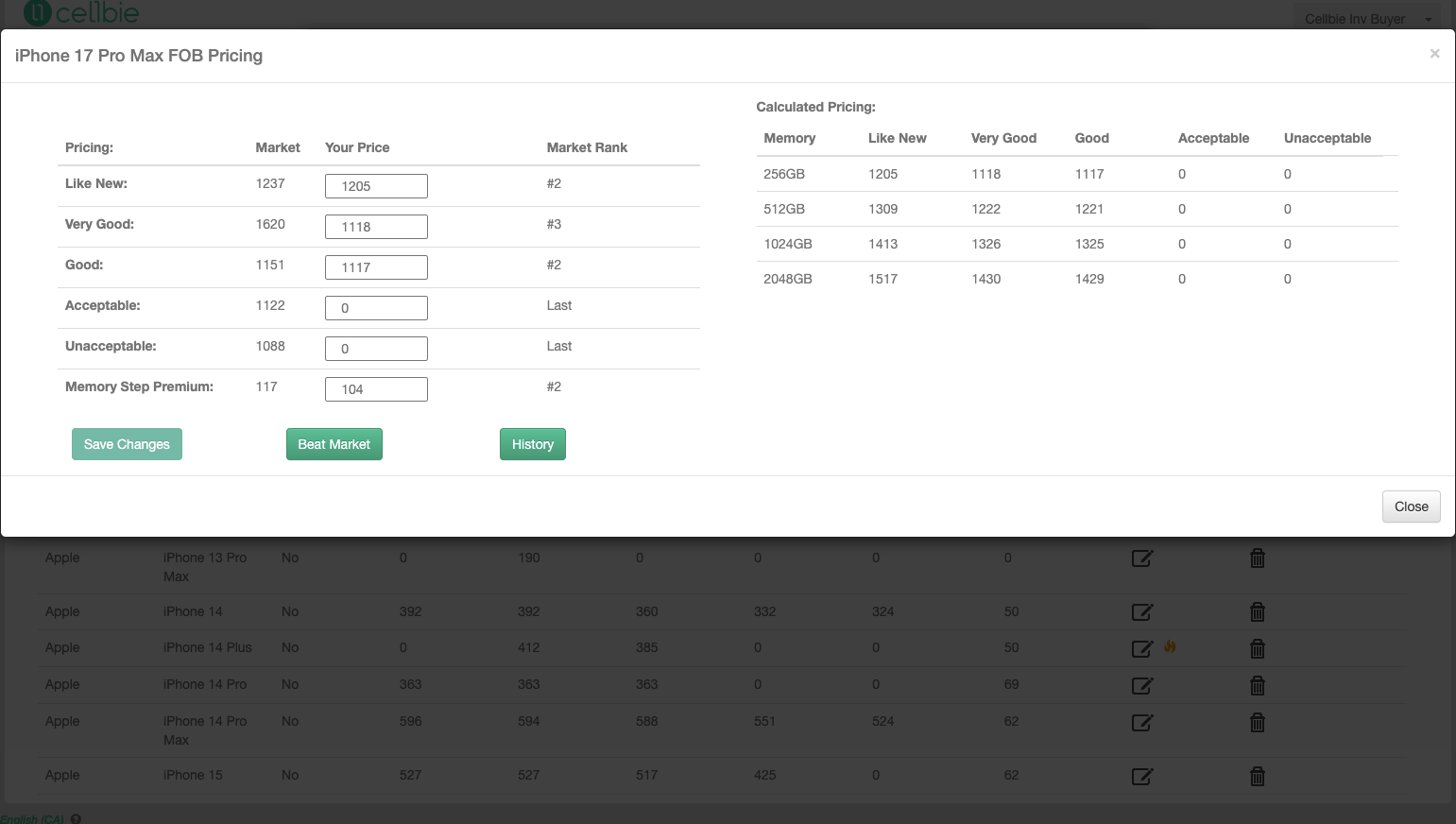Click the 2048GB memory row label
This screenshot has width=1456, height=824.
pos(788,279)
